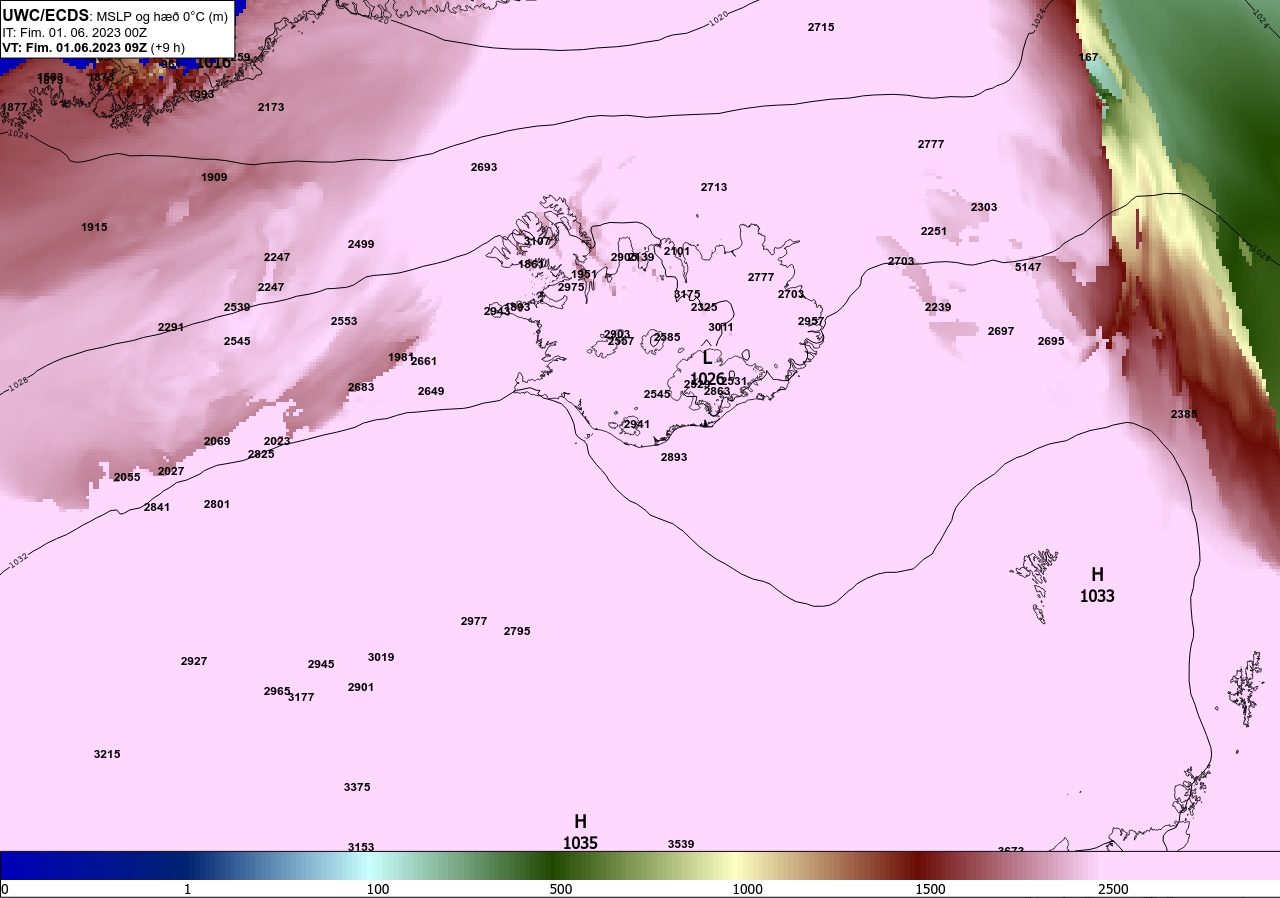This screenshot has height=898, width=1280.
Task: Click the height value 2173
Action: point(271,107)
